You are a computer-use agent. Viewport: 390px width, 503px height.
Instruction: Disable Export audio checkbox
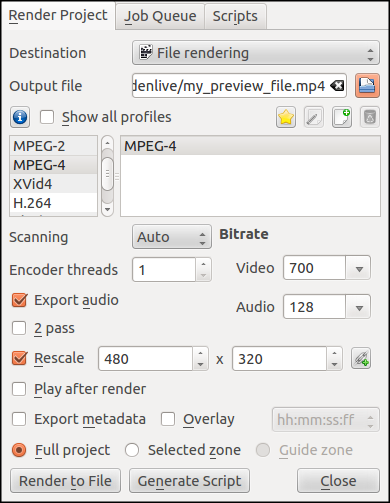pos(19,300)
